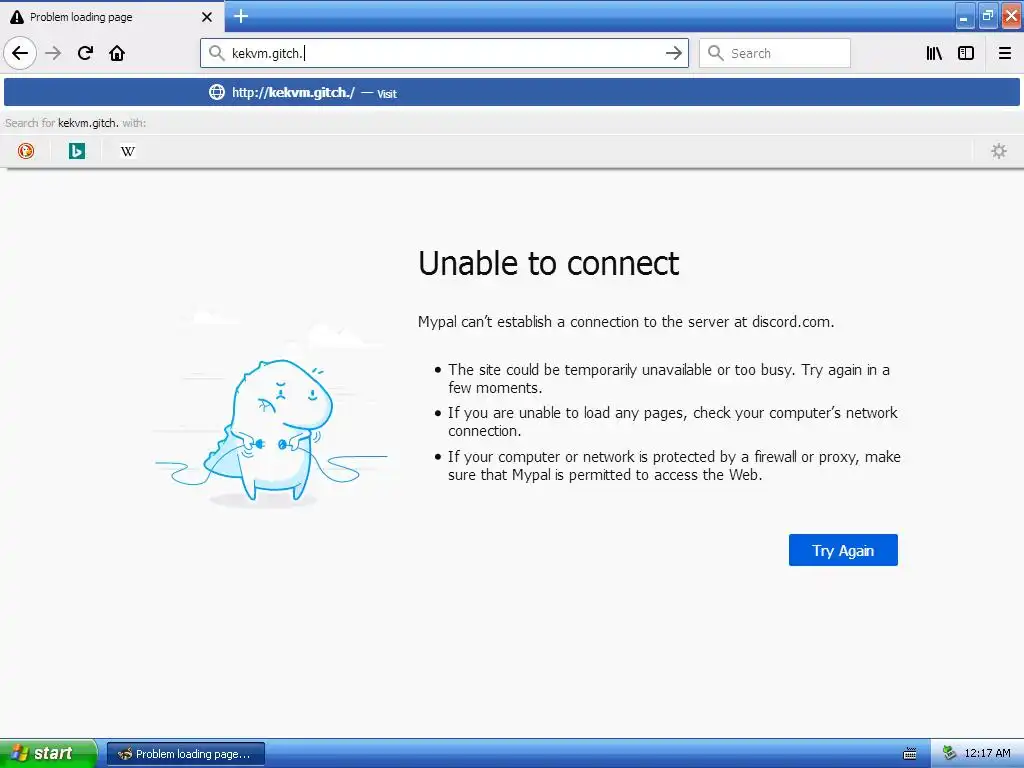Search with the Wikipedia engine icon

pyautogui.click(x=128, y=151)
